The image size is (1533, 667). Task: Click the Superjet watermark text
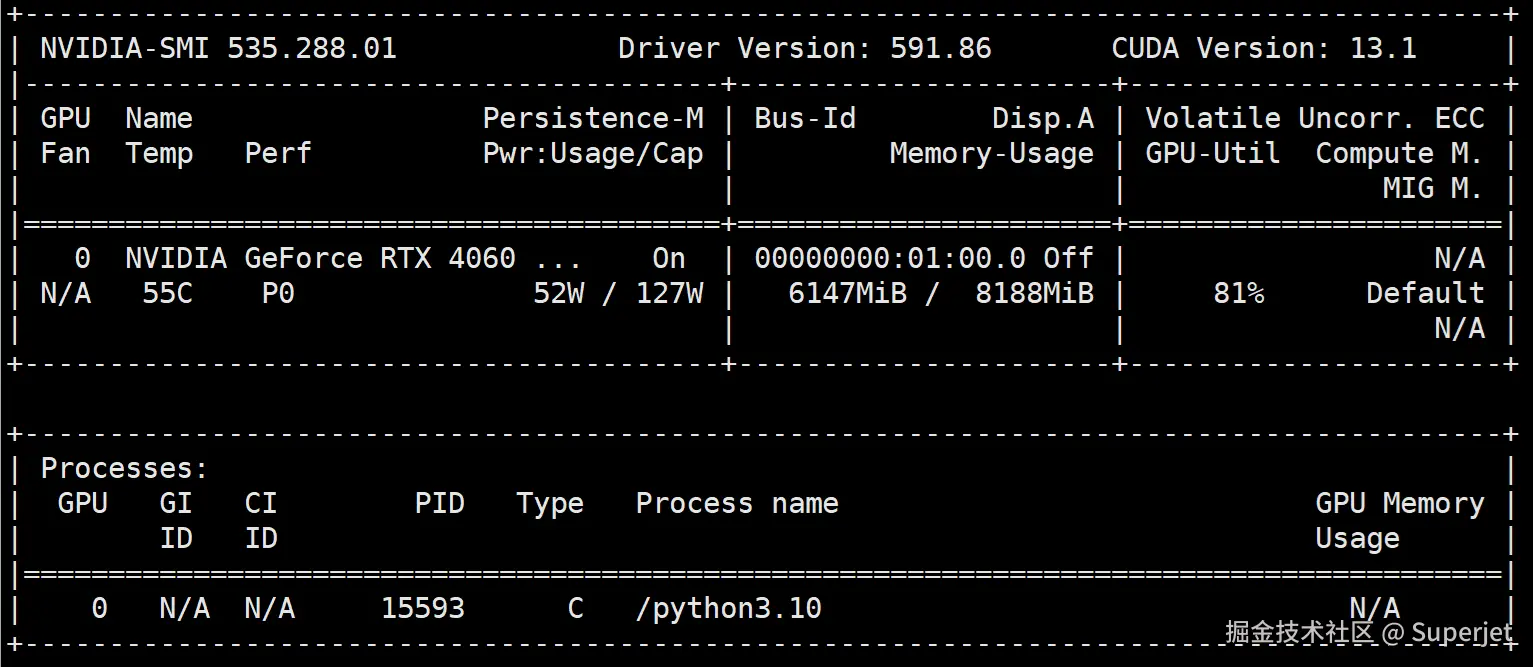click(1461, 632)
